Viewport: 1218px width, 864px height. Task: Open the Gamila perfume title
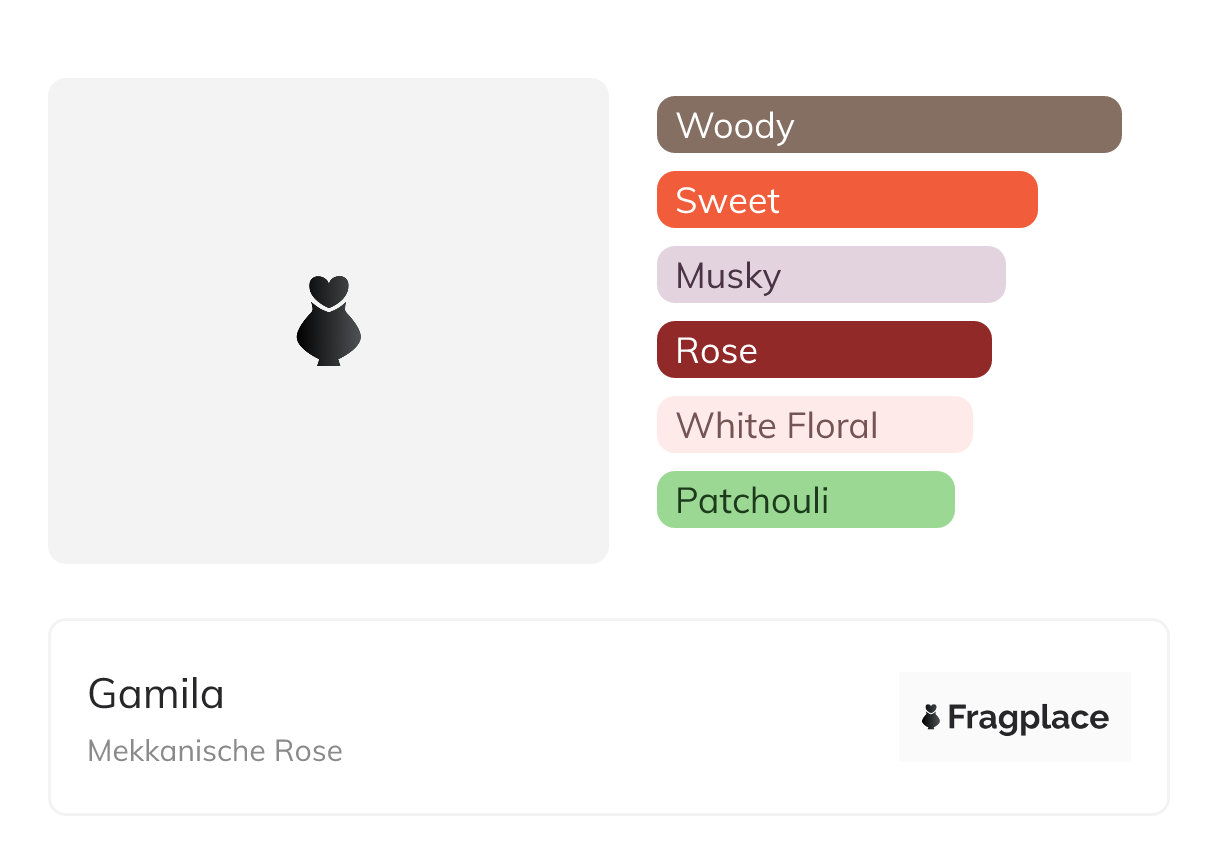tap(156, 694)
